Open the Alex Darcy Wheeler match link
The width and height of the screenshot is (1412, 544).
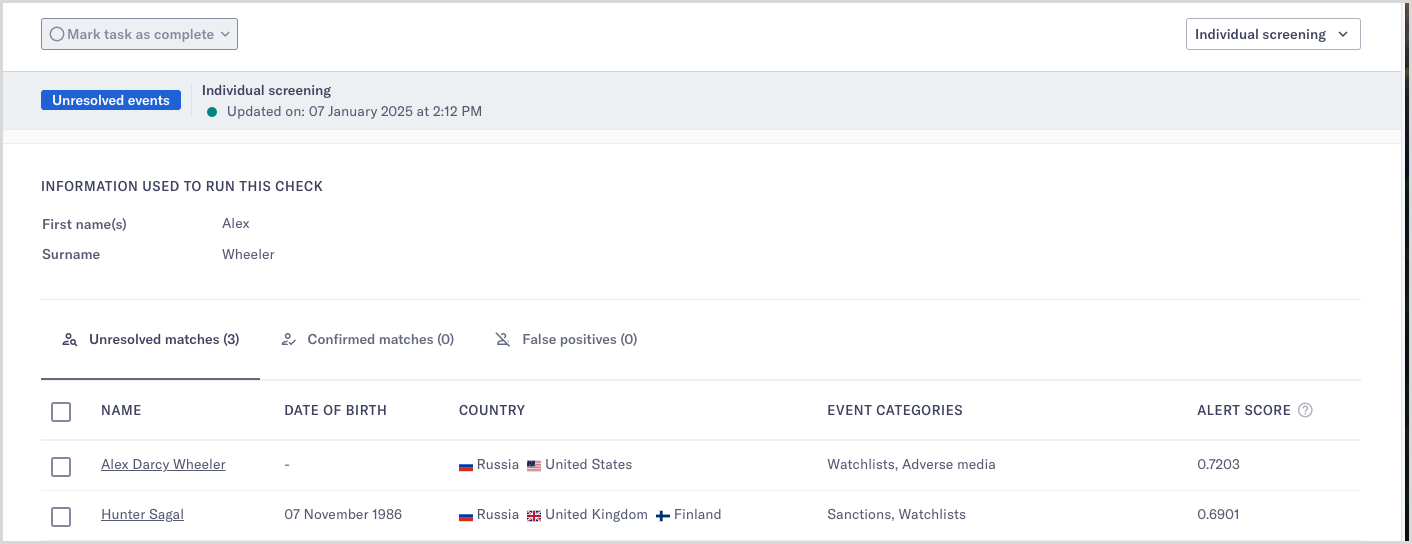(163, 465)
